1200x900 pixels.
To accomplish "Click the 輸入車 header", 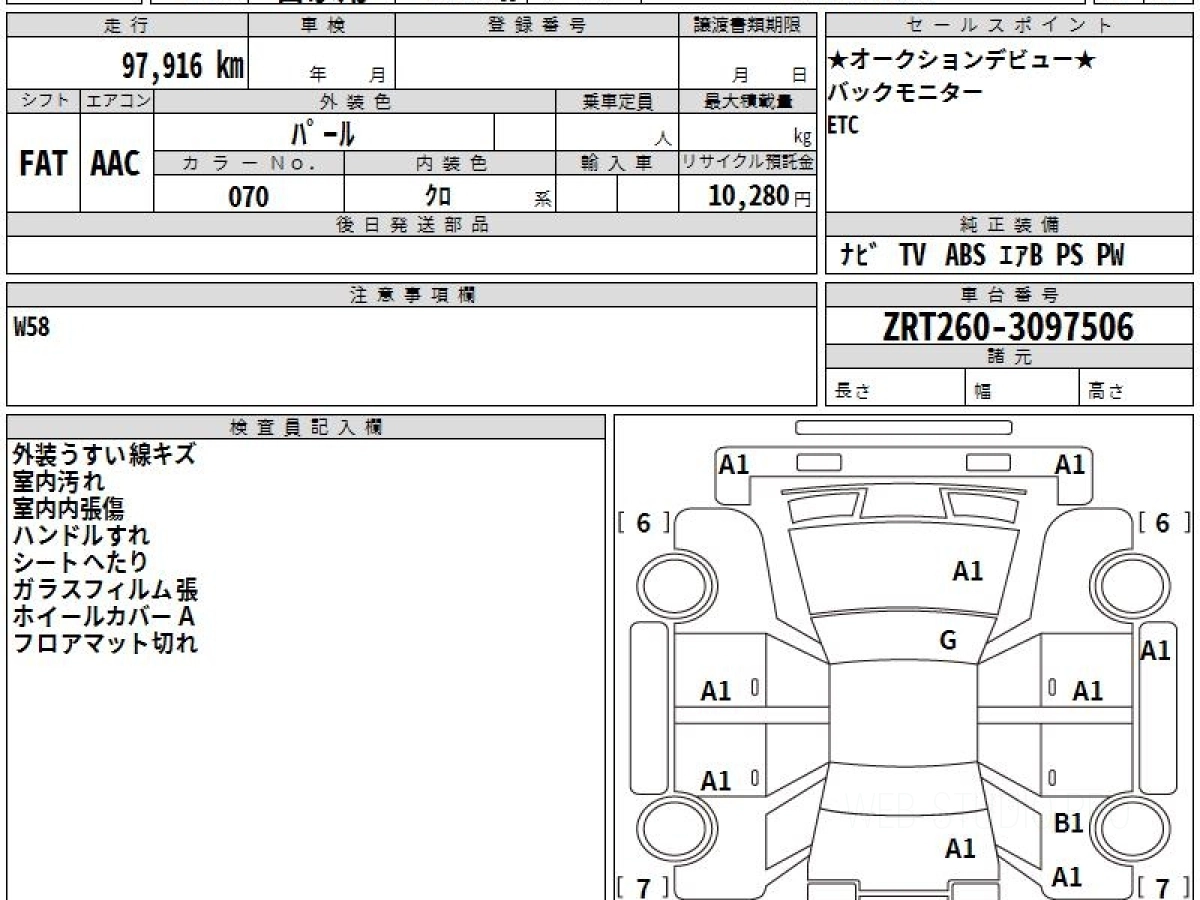I will coord(617,164).
